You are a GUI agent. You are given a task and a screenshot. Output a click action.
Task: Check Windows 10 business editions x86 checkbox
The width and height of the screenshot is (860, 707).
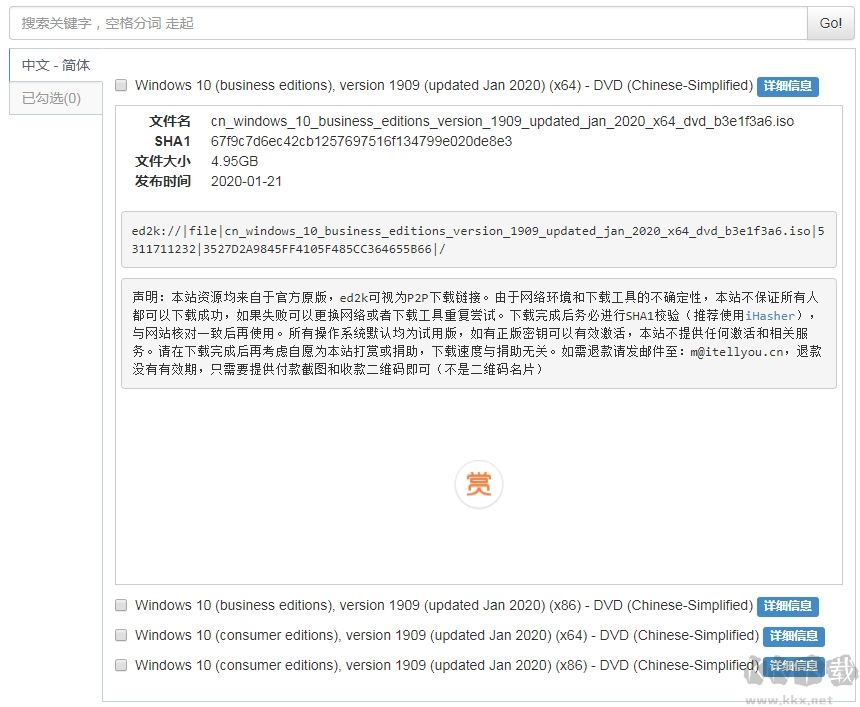(121, 605)
